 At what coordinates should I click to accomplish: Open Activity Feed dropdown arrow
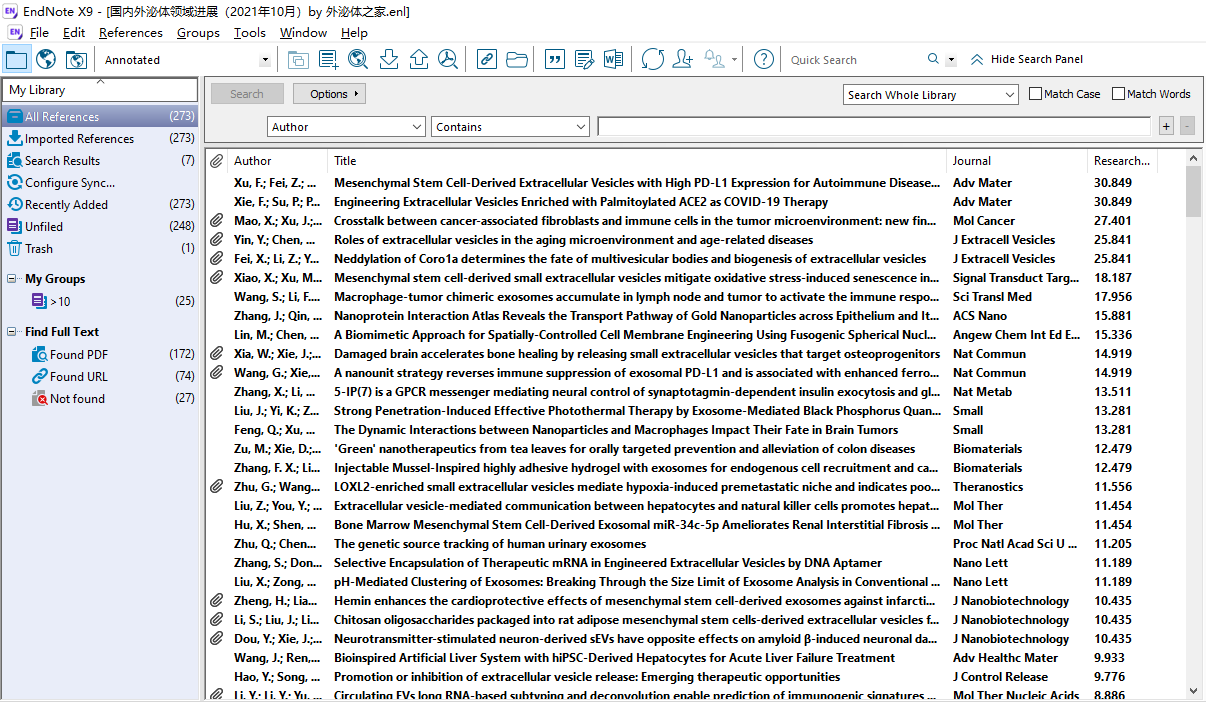point(735,60)
